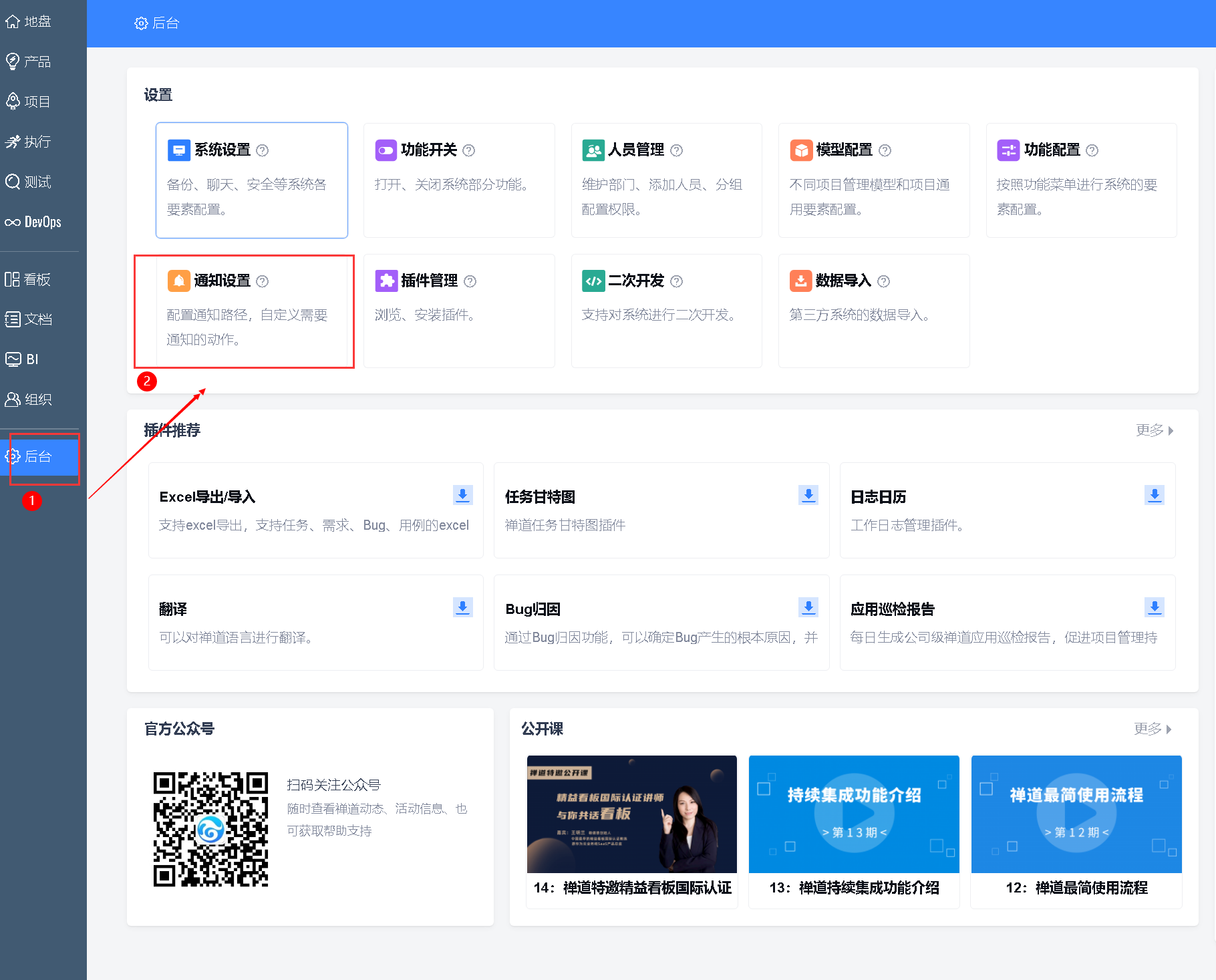Open 功能开关 settings title
This screenshot has width=1216, height=980.
(429, 150)
